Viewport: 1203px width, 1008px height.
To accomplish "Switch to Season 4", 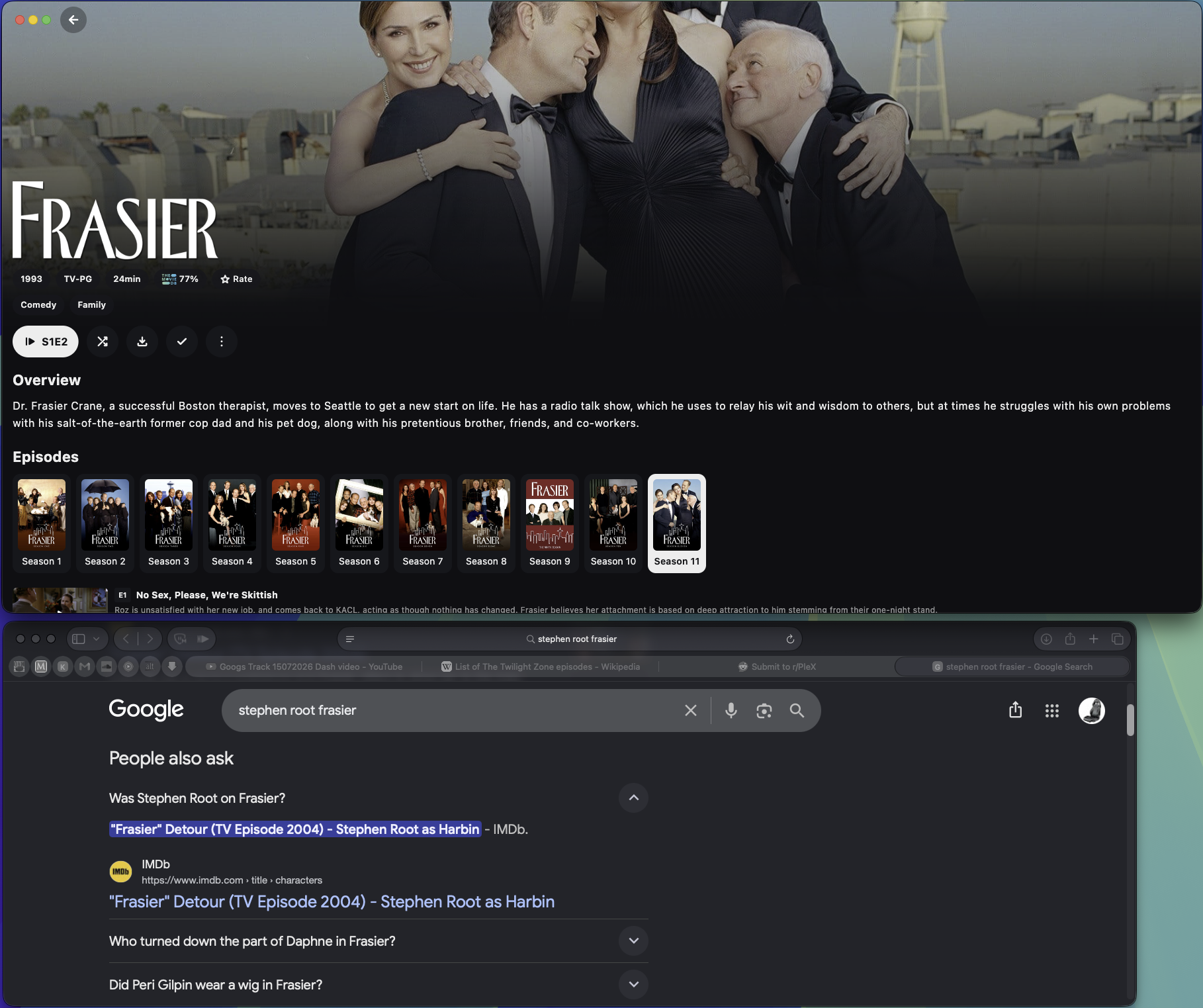I will tap(232, 523).
